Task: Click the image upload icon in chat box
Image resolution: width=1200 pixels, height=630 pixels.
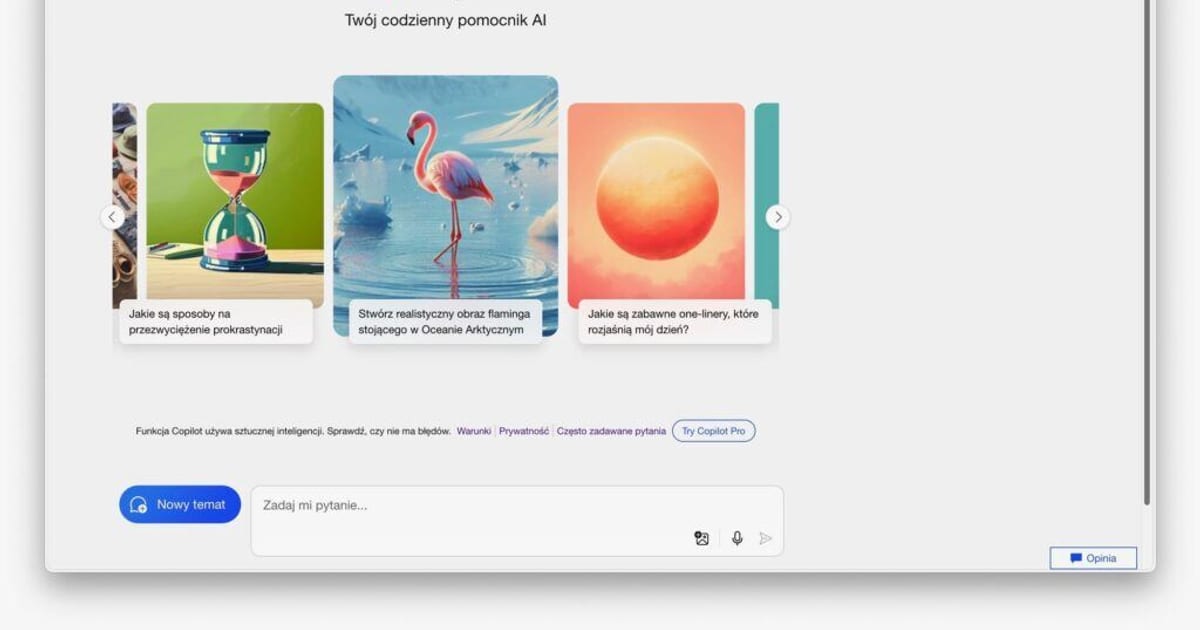Action: (x=702, y=538)
